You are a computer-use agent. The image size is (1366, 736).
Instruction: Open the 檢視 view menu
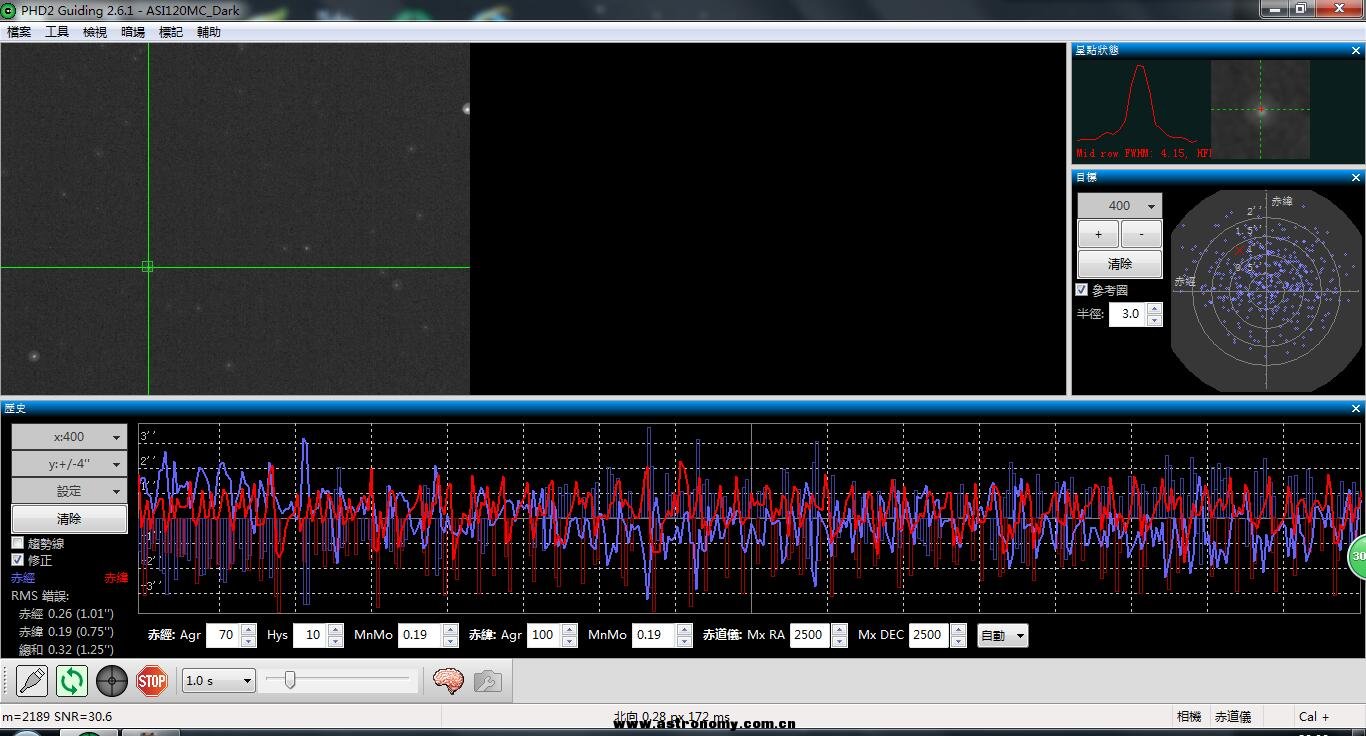[x=95, y=32]
